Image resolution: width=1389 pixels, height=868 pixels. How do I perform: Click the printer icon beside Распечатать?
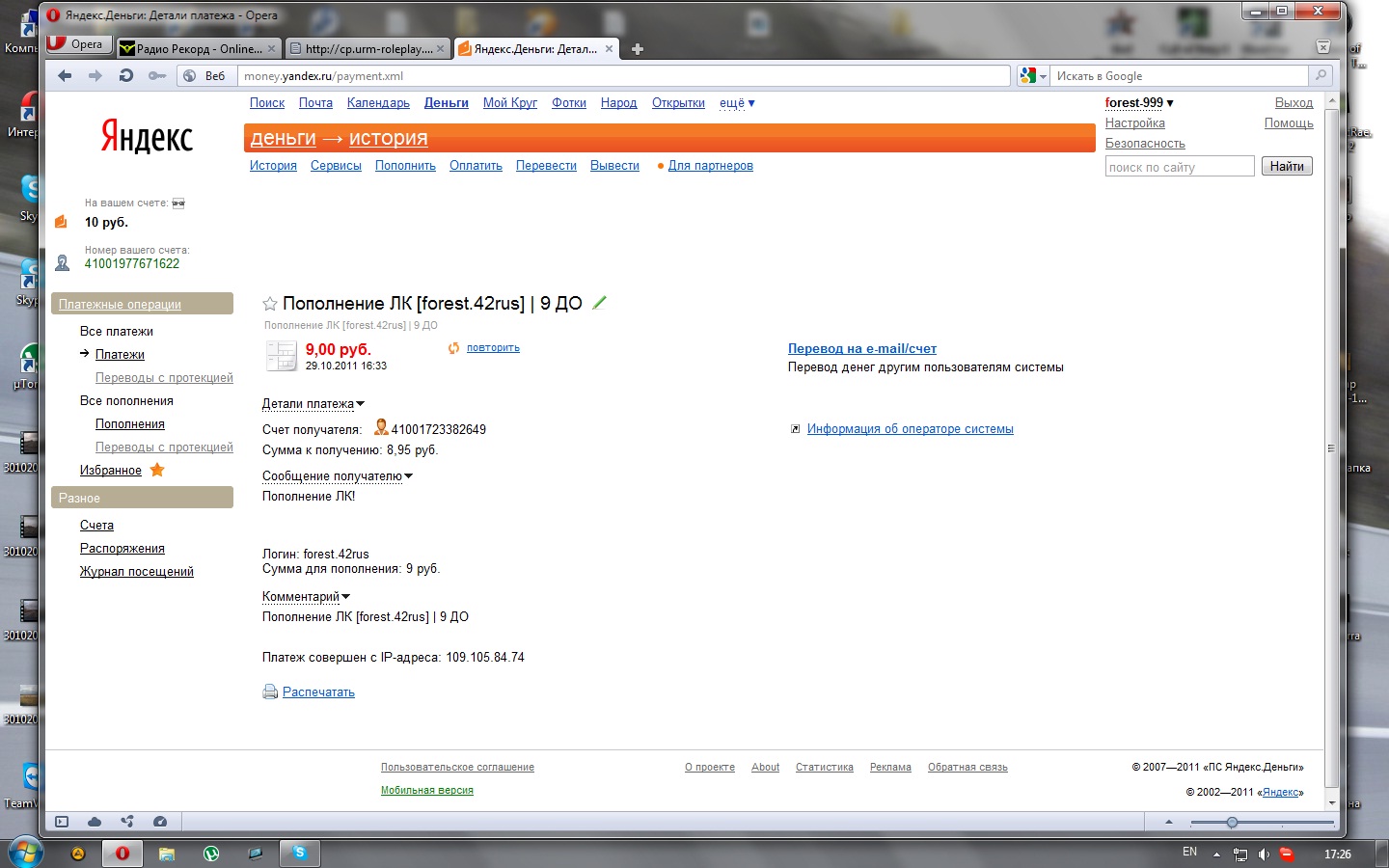coord(270,692)
